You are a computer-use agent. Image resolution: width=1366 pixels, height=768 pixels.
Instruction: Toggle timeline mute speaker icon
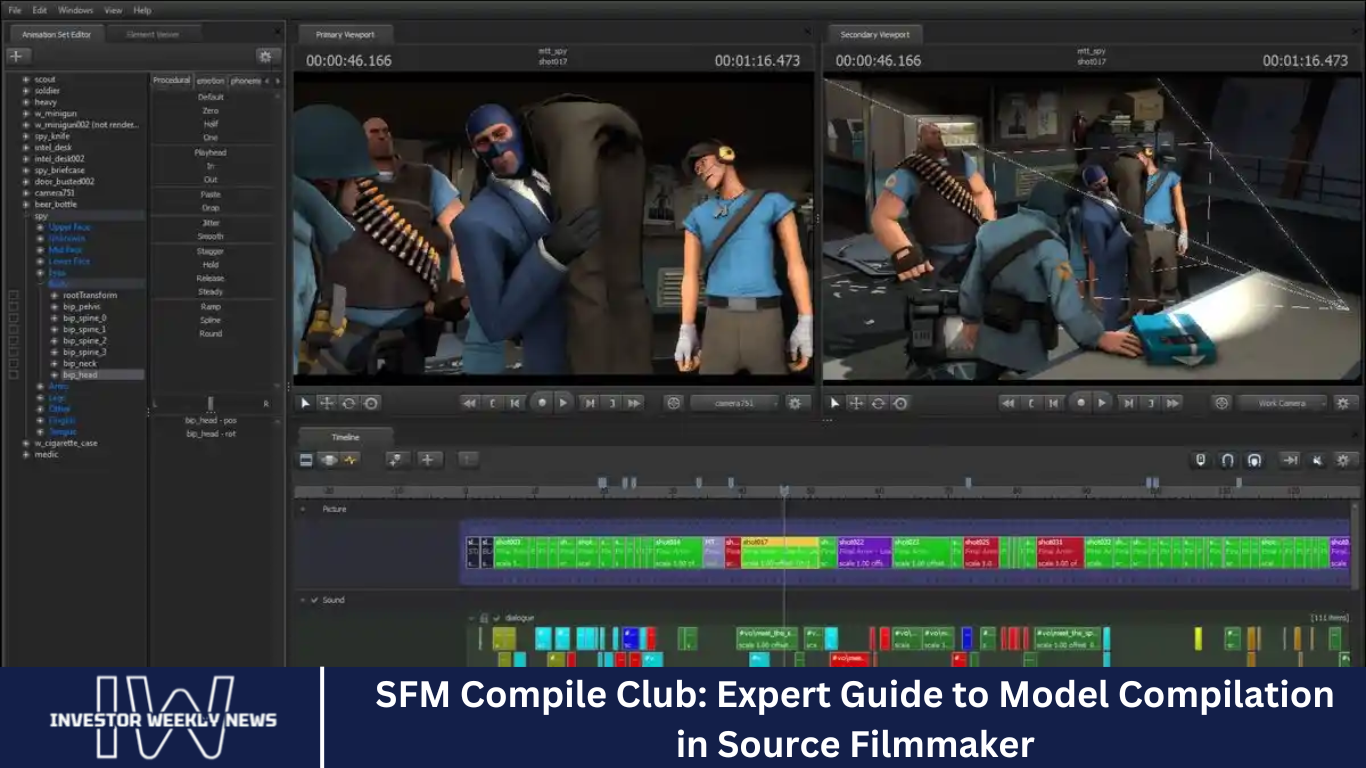point(1317,460)
